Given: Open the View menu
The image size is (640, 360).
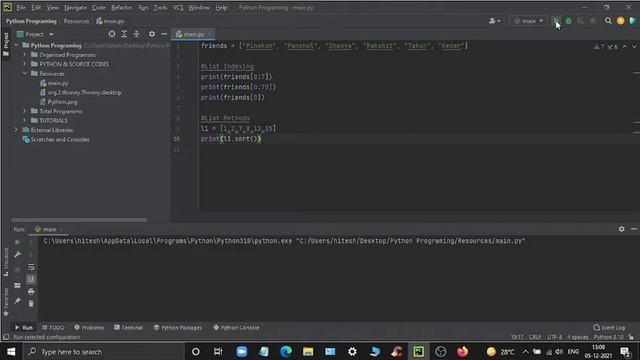Looking at the screenshot, I should point(52,7).
